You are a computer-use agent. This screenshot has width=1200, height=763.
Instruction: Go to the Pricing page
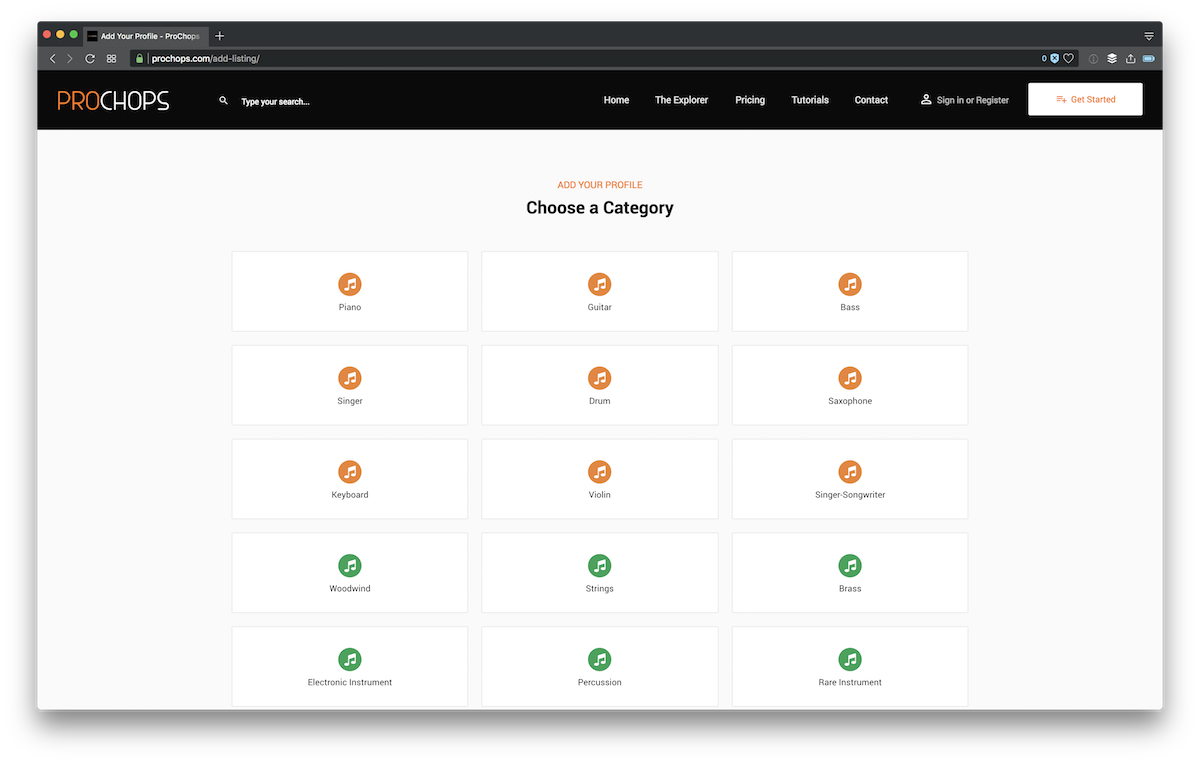point(750,100)
